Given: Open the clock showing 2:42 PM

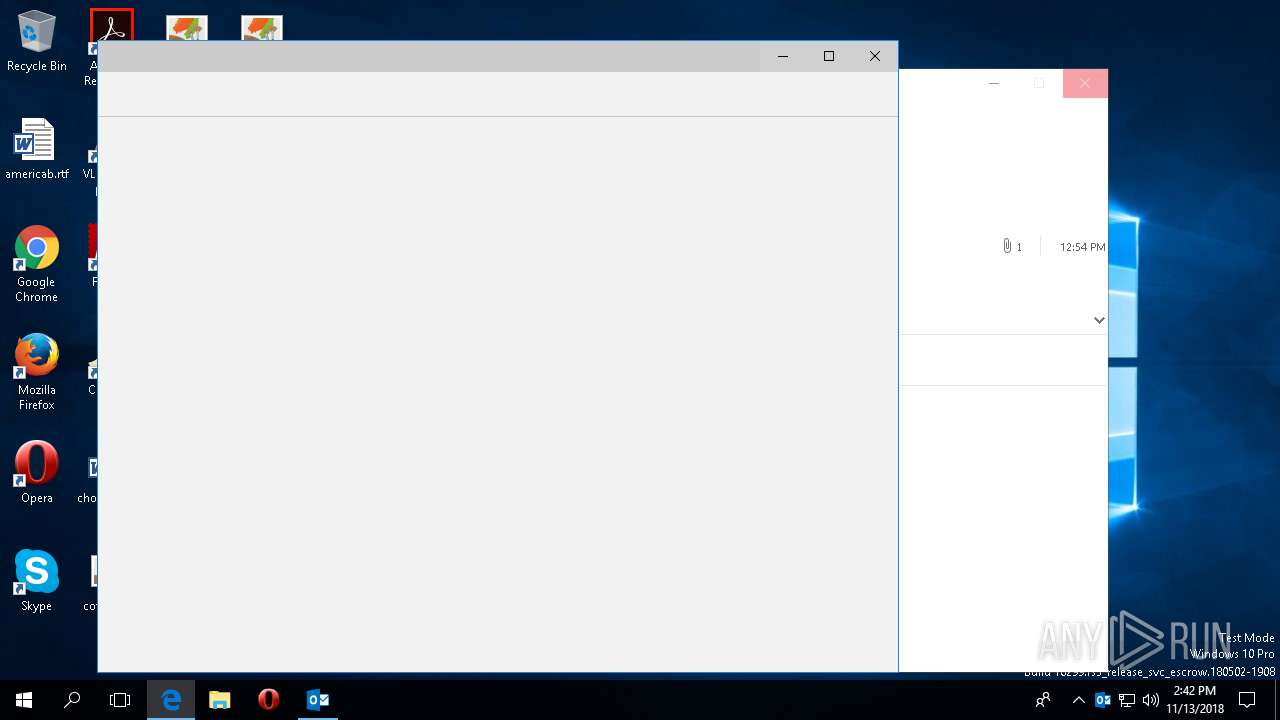Looking at the screenshot, I should click(x=1195, y=700).
